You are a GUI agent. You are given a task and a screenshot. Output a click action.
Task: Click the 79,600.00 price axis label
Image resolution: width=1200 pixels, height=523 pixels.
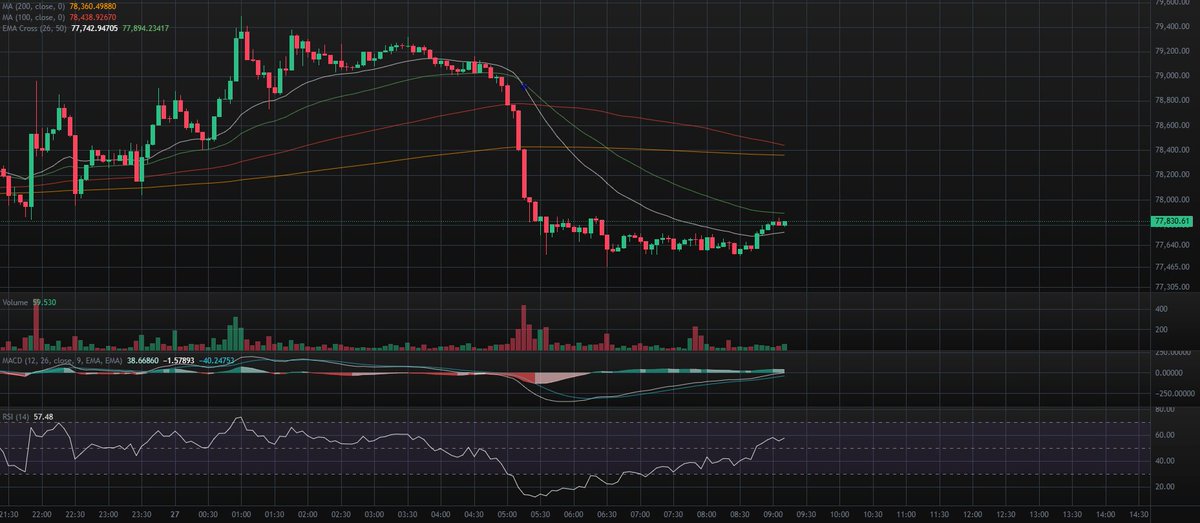(1170, 2)
